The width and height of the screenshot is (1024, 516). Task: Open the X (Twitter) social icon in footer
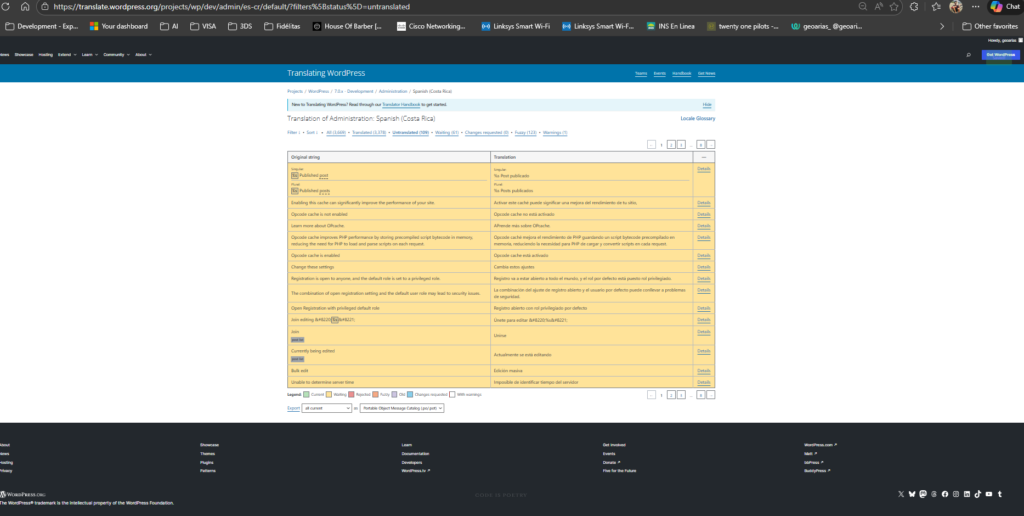(900, 494)
